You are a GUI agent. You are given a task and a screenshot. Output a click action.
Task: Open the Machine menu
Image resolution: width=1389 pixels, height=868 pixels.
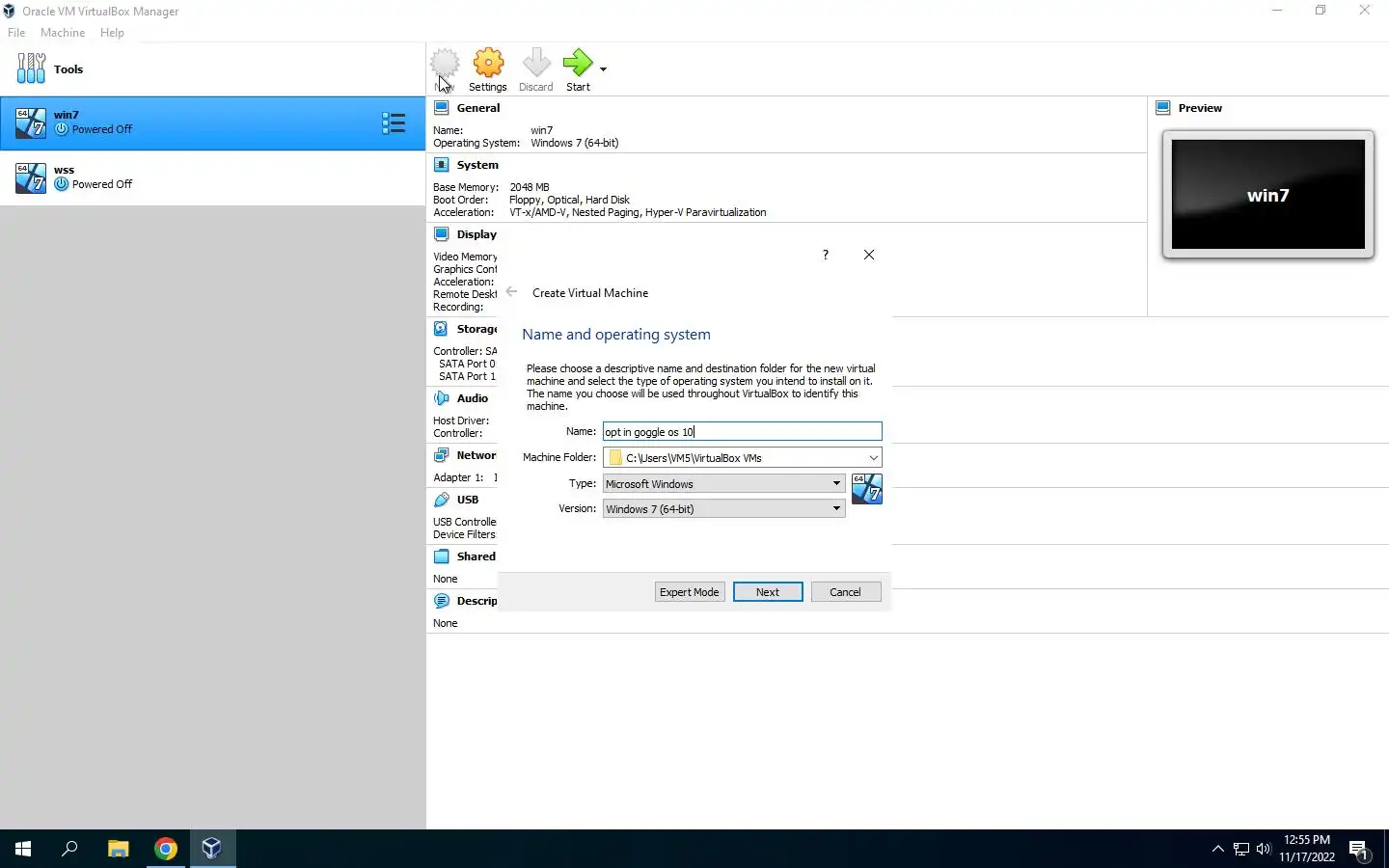pos(63,33)
